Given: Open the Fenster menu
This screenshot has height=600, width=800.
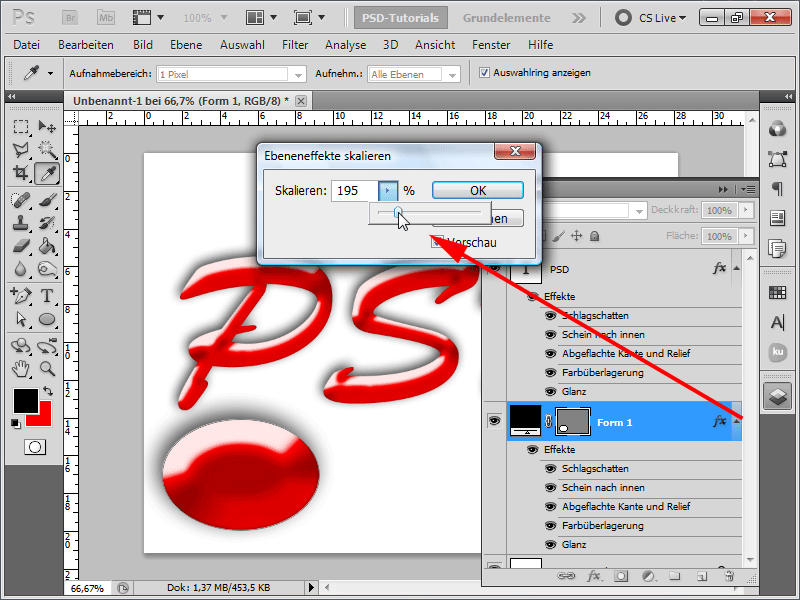Looking at the screenshot, I should tap(491, 45).
